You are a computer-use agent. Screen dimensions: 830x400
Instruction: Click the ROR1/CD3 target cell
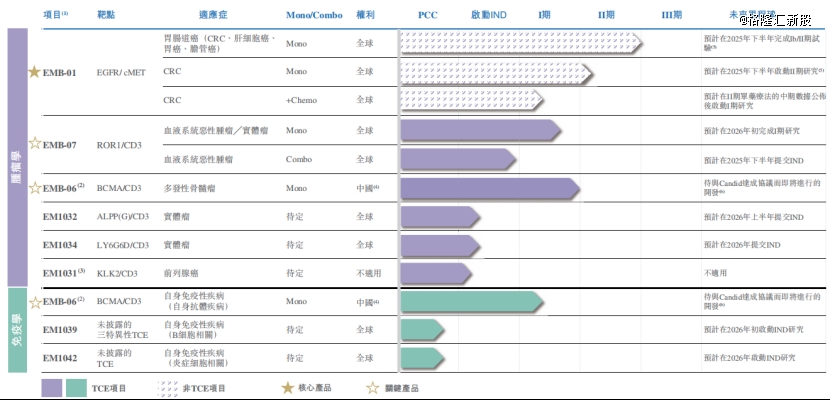pos(119,144)
